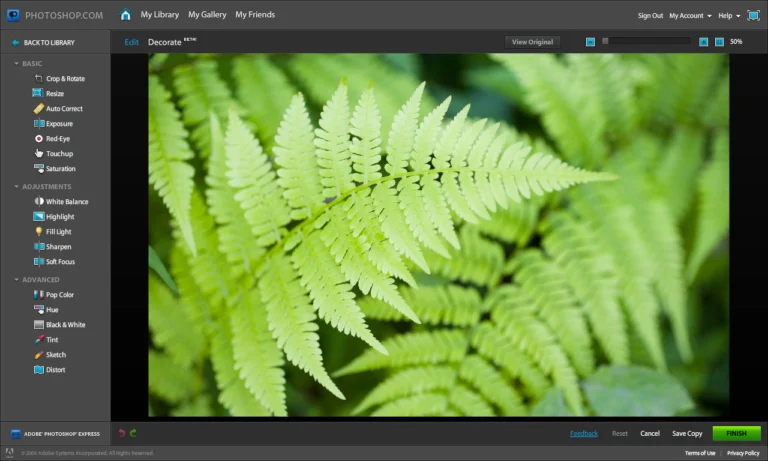Apply the Black & White icon
Image resolution: width=768 pixels, height=461 pixels.
pos(39,324)
